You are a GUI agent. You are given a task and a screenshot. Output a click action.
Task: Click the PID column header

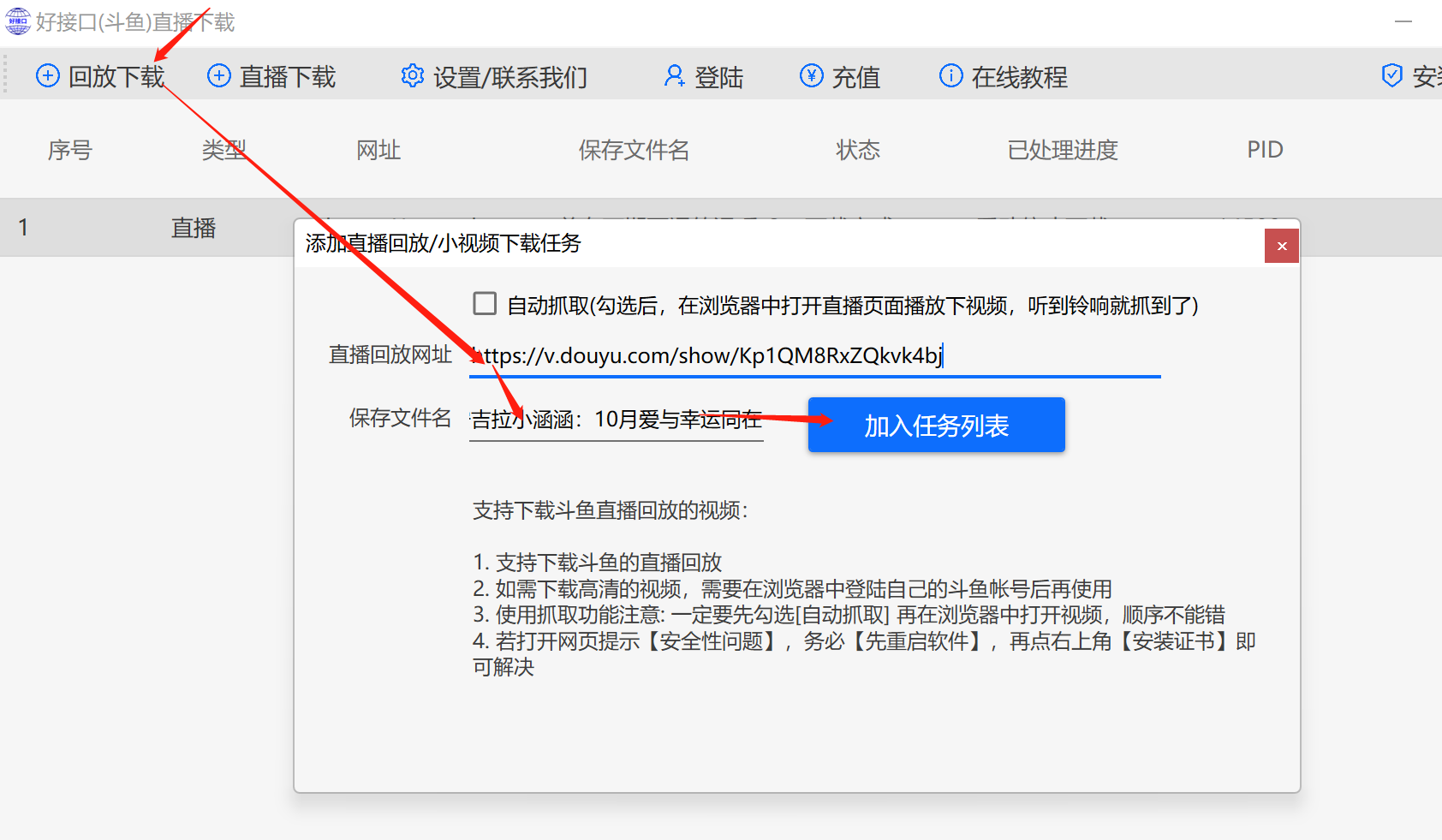(x=1265, y=150)
